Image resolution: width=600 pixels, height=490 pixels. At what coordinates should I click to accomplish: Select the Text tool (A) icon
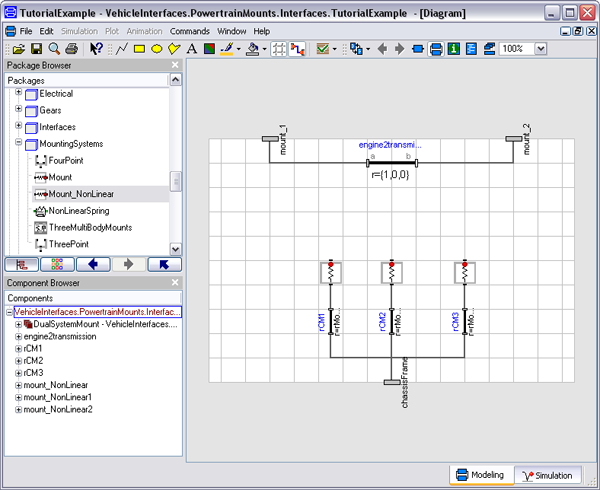pos(192,48)
